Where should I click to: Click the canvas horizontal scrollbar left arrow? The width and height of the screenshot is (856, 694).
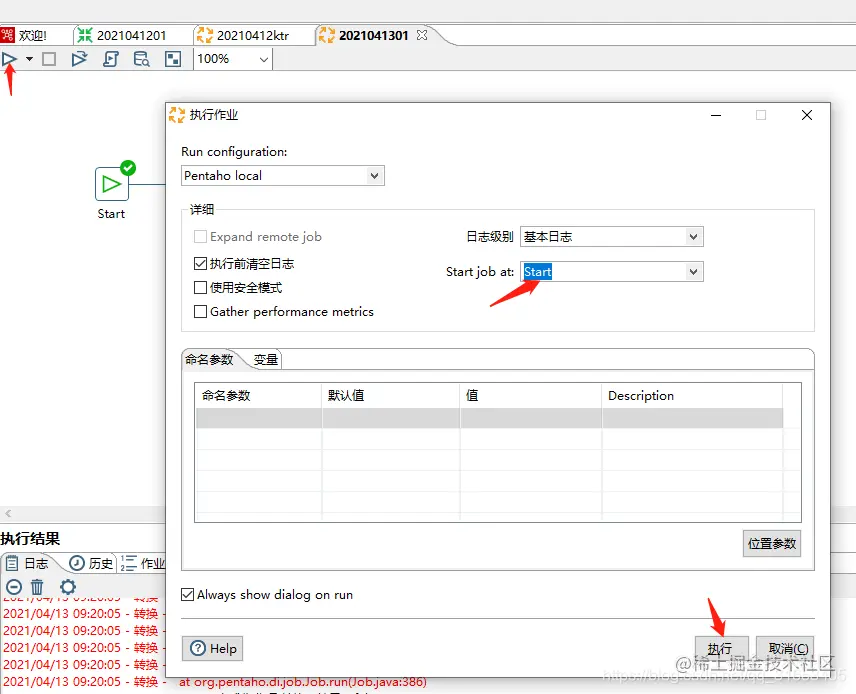[8, 513]
